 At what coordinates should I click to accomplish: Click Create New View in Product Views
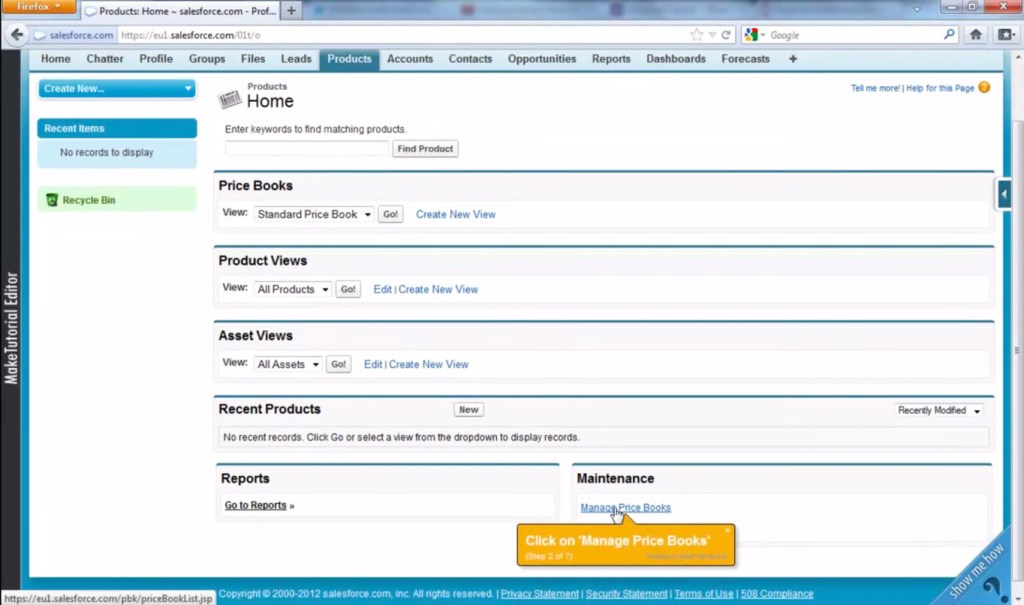click(x=438, y=289)
